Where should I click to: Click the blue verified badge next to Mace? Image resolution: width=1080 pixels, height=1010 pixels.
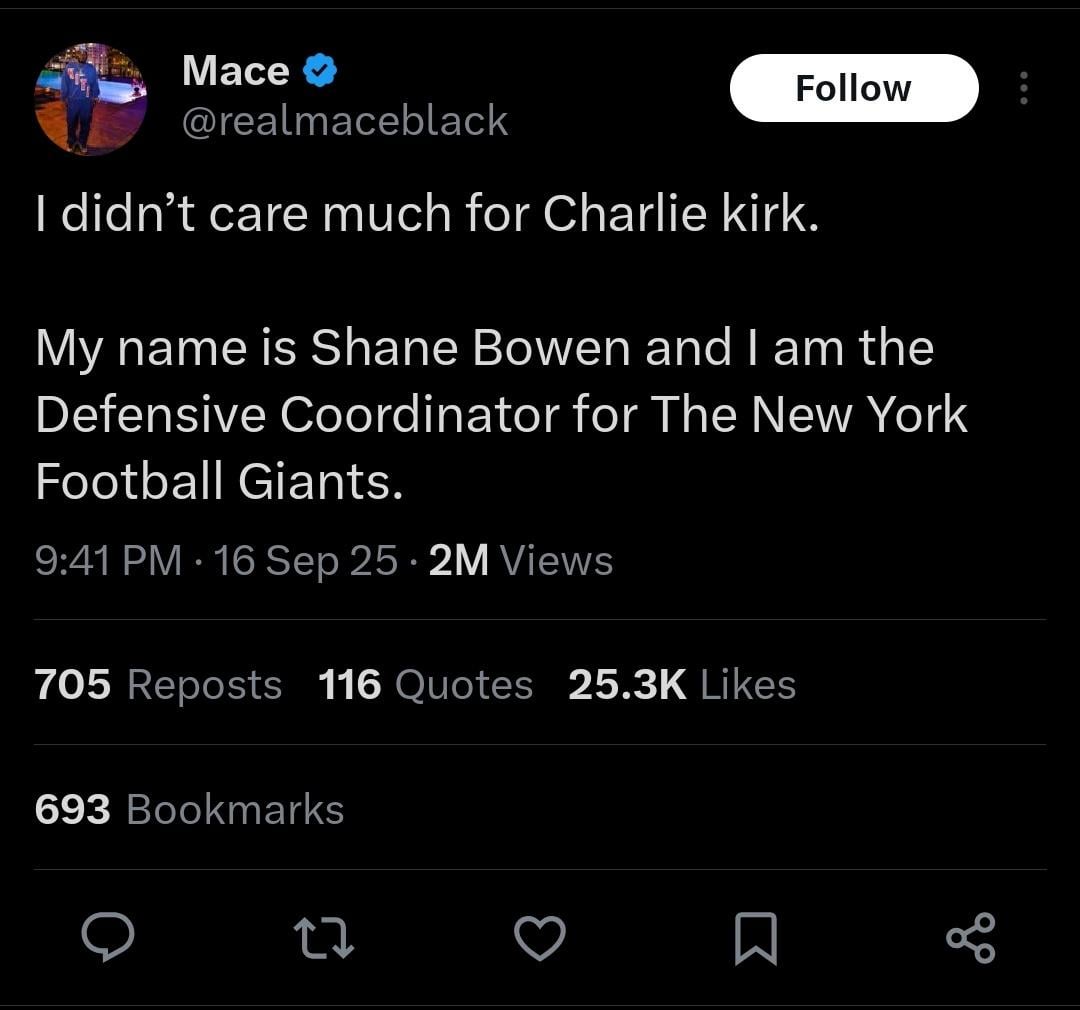pos(318,69)
